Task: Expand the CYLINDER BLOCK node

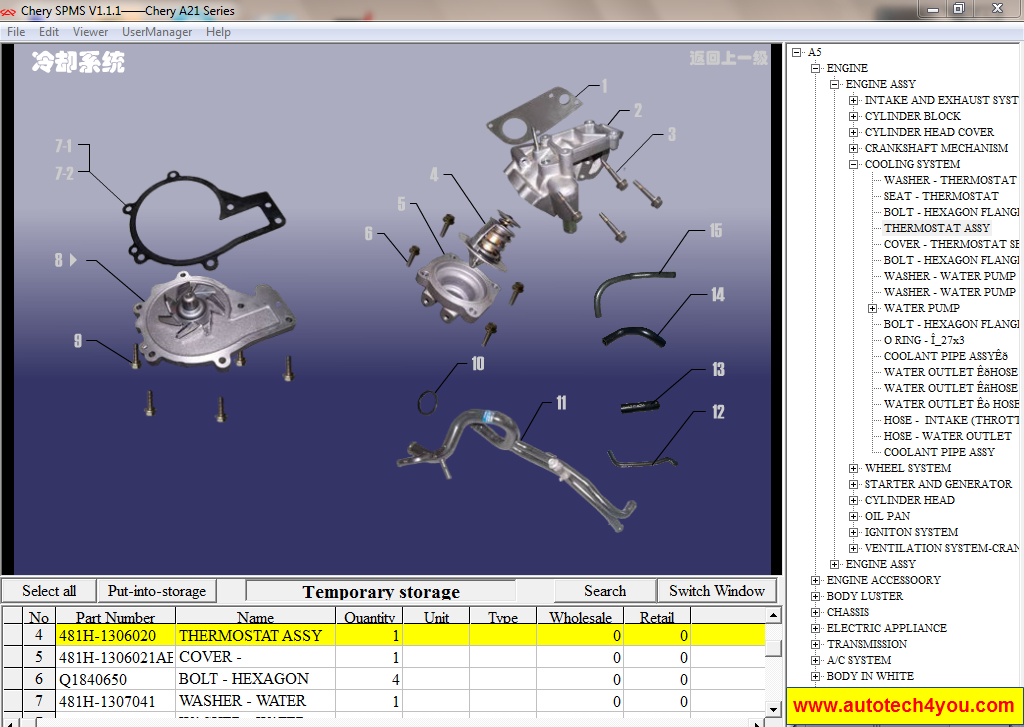Action: click(x=853, y=116)
